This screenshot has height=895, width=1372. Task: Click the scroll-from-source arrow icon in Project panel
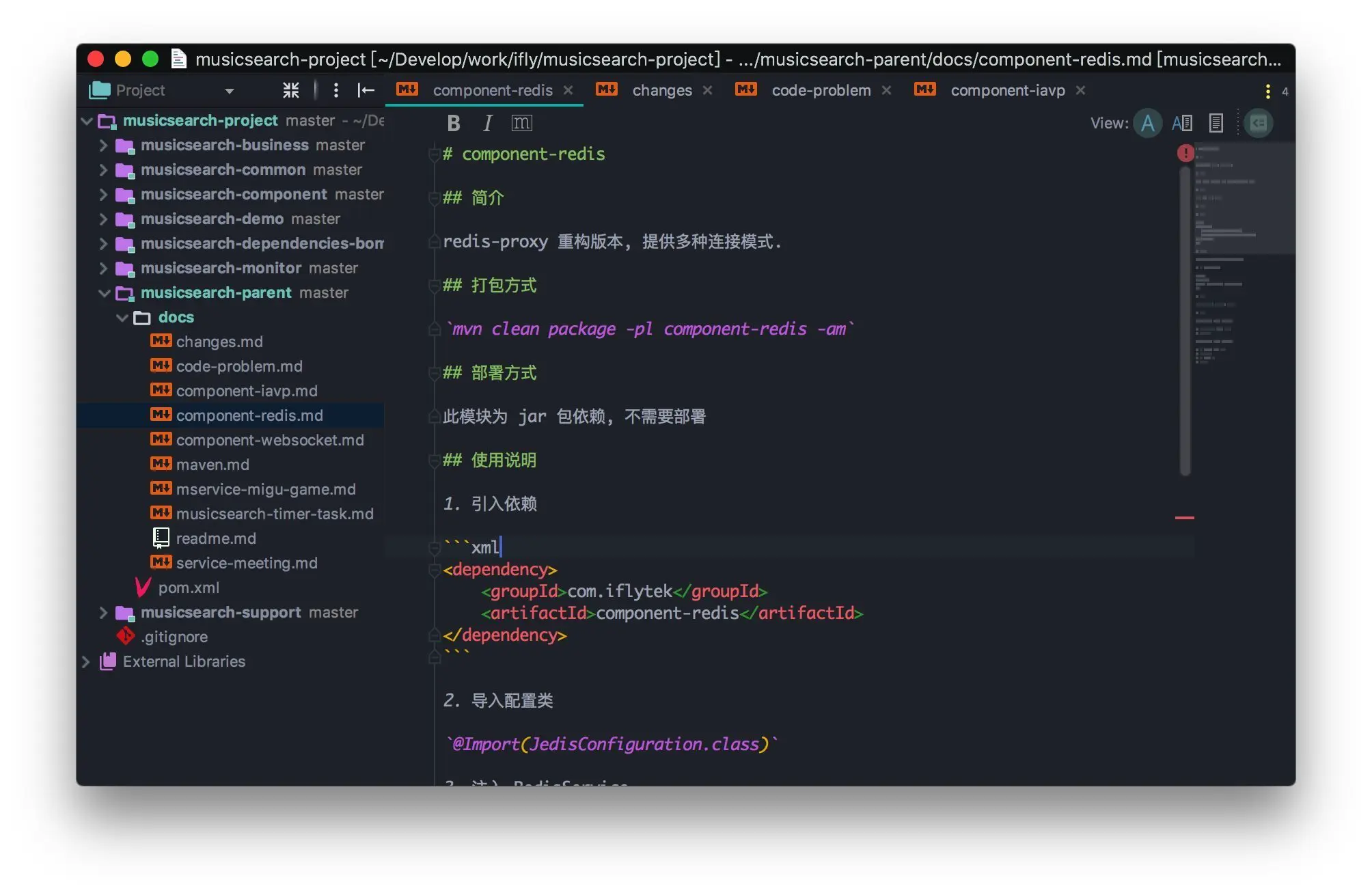[367, 90]
